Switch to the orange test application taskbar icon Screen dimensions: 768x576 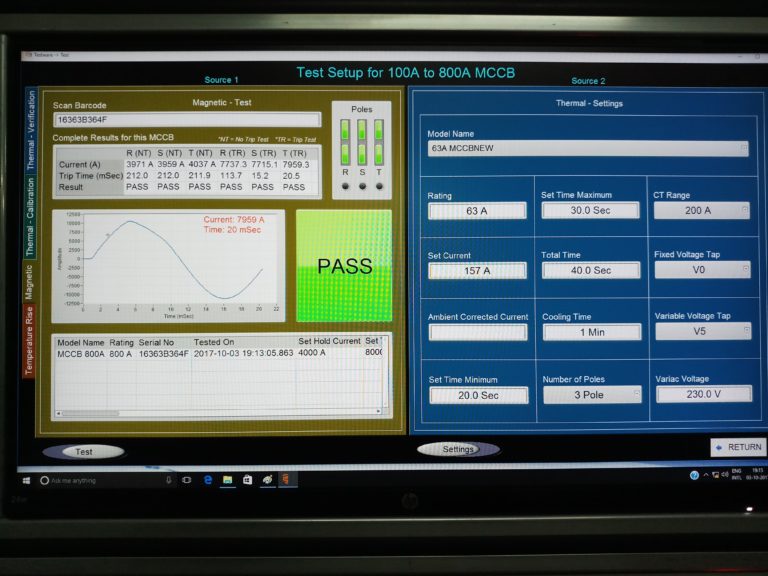[x=287, y=480]
